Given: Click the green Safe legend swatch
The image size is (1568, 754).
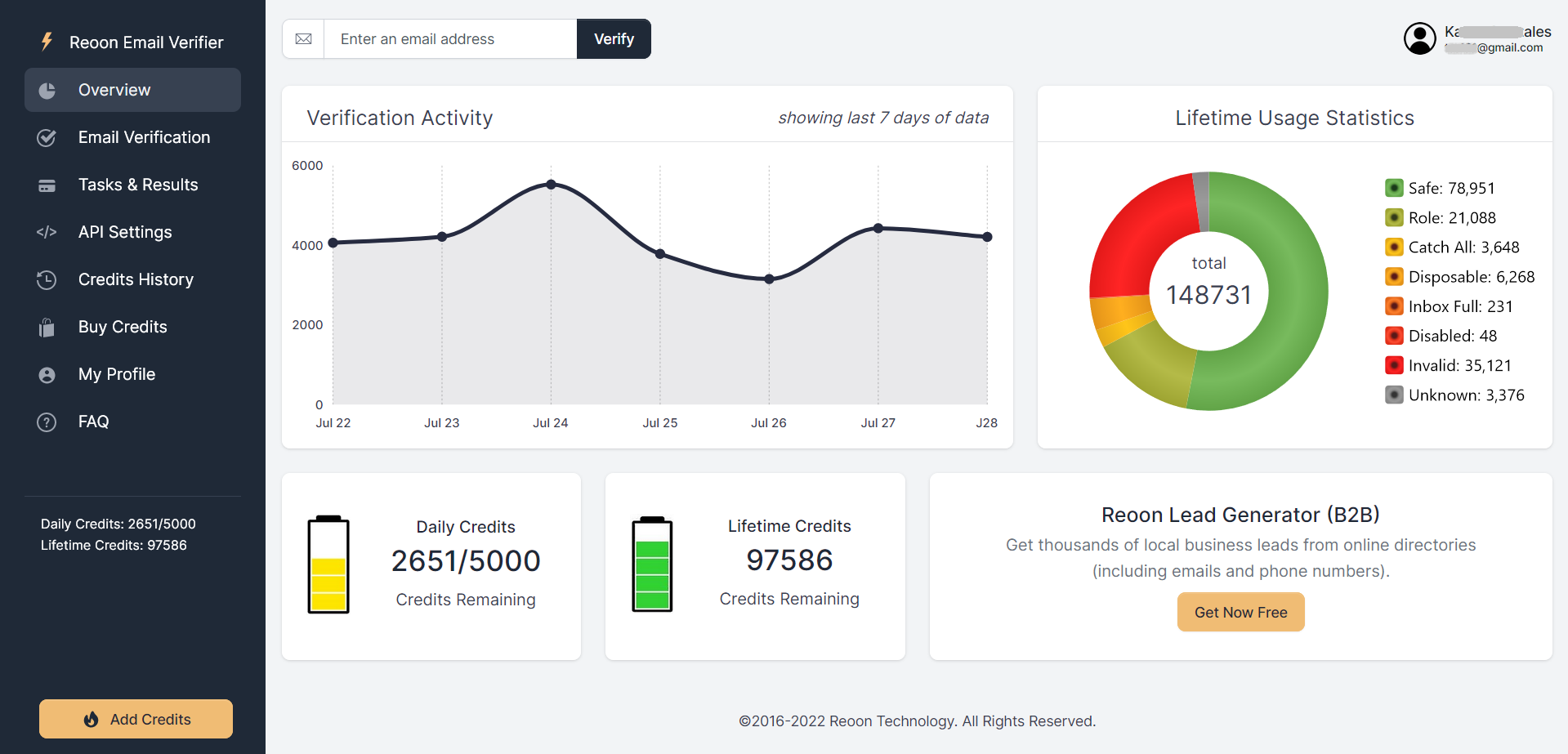Looking at the screenshot, I should point(1393,188).
